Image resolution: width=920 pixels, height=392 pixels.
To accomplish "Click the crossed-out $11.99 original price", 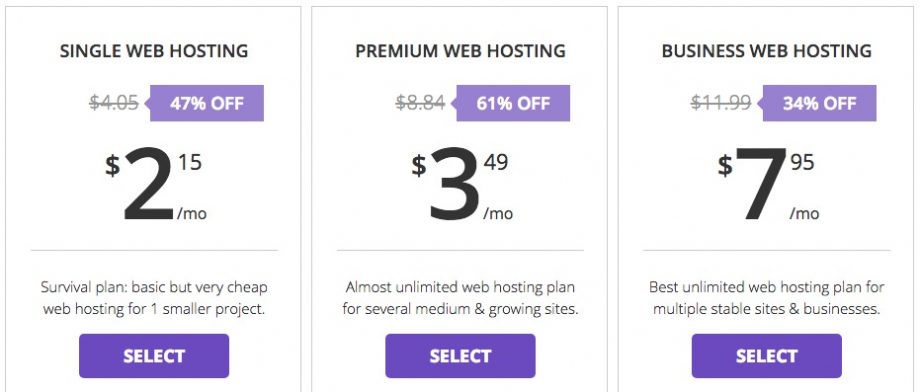I will [721, 103].
